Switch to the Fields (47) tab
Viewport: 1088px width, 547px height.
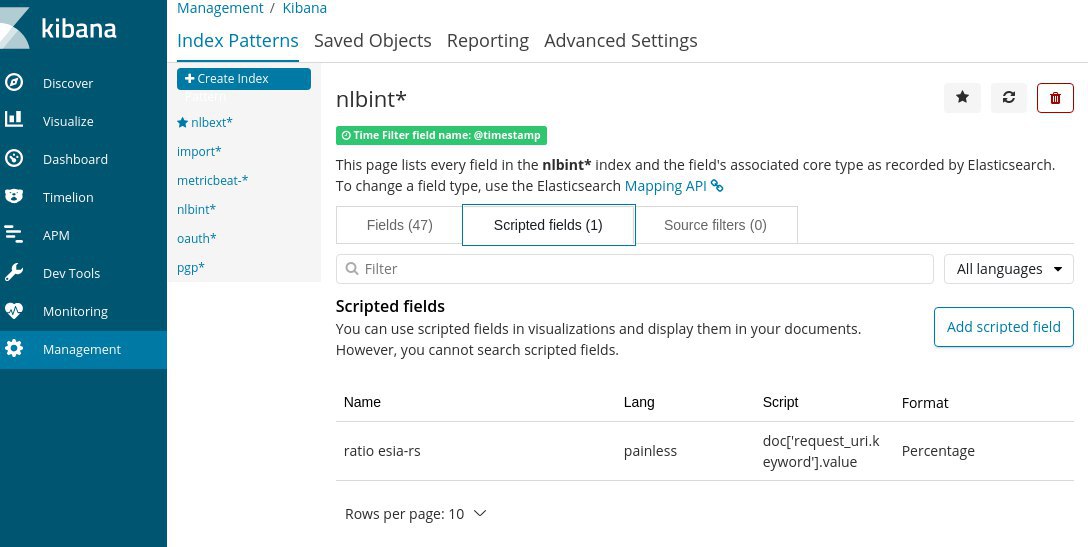pyautogui.click(x=400, y=225)
